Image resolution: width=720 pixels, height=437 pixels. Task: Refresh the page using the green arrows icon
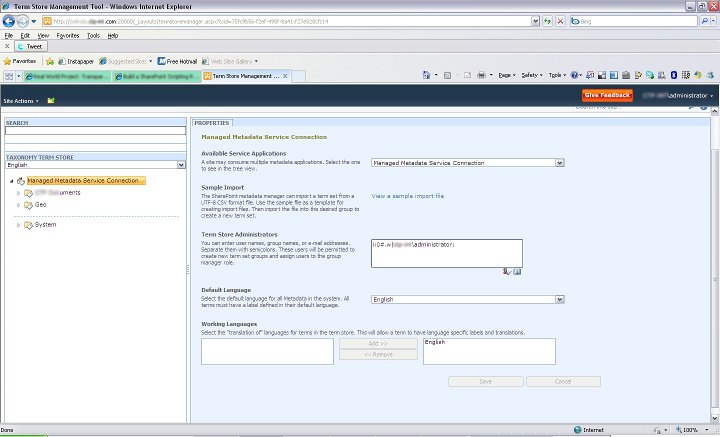click(x=547, y=21)
